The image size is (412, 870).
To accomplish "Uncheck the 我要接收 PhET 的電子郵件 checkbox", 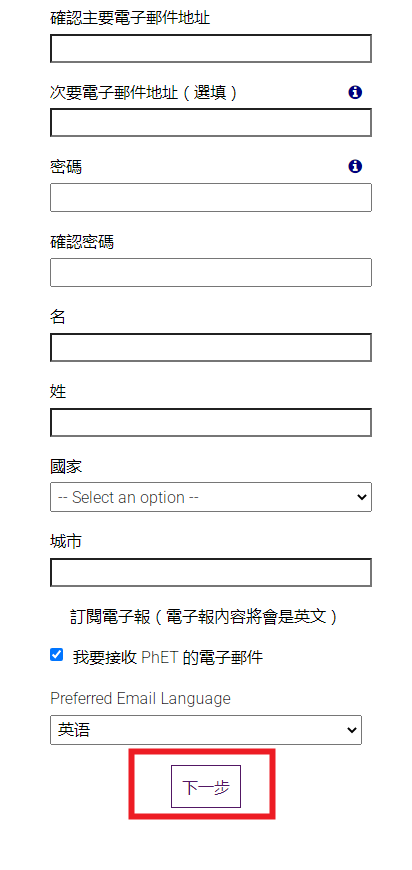I will 57,655.
